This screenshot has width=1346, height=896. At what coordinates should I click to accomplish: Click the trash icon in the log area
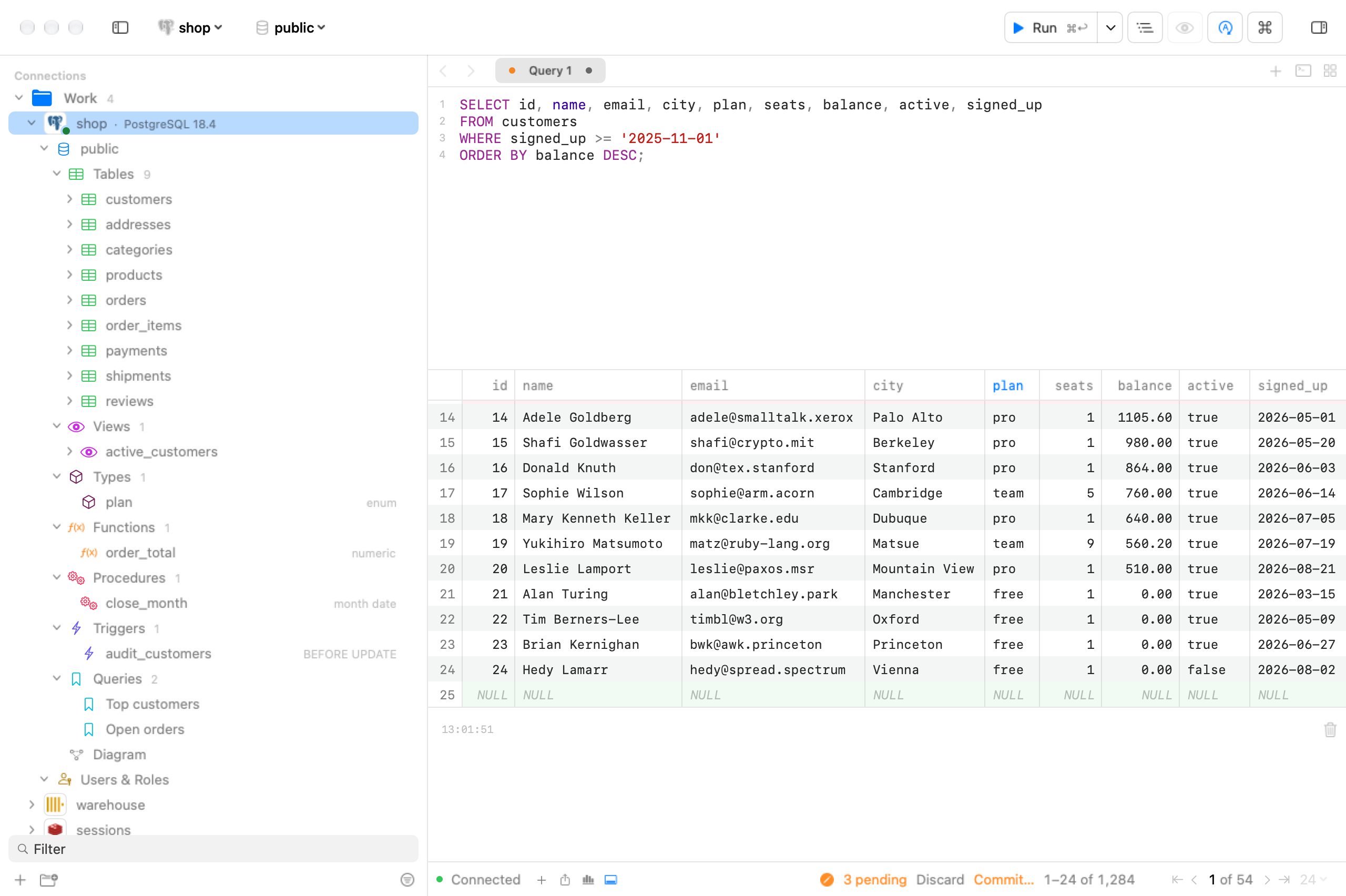point(1330,729)
